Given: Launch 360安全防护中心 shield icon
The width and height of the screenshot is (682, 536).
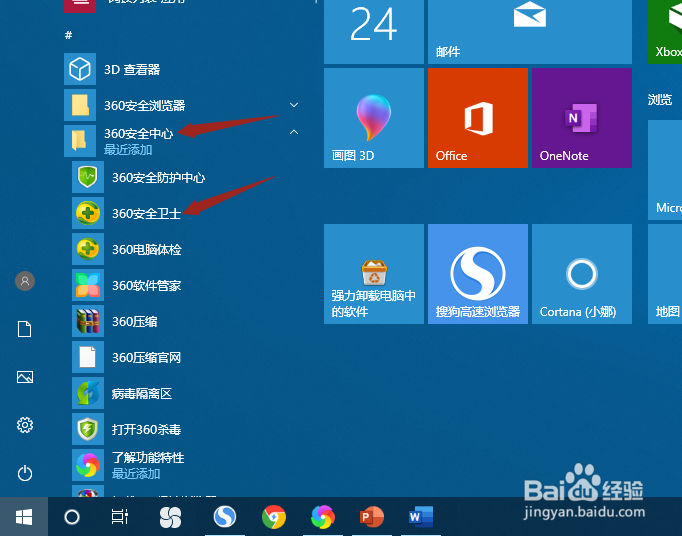Looking at the screenshot, I should click(88, 177).
